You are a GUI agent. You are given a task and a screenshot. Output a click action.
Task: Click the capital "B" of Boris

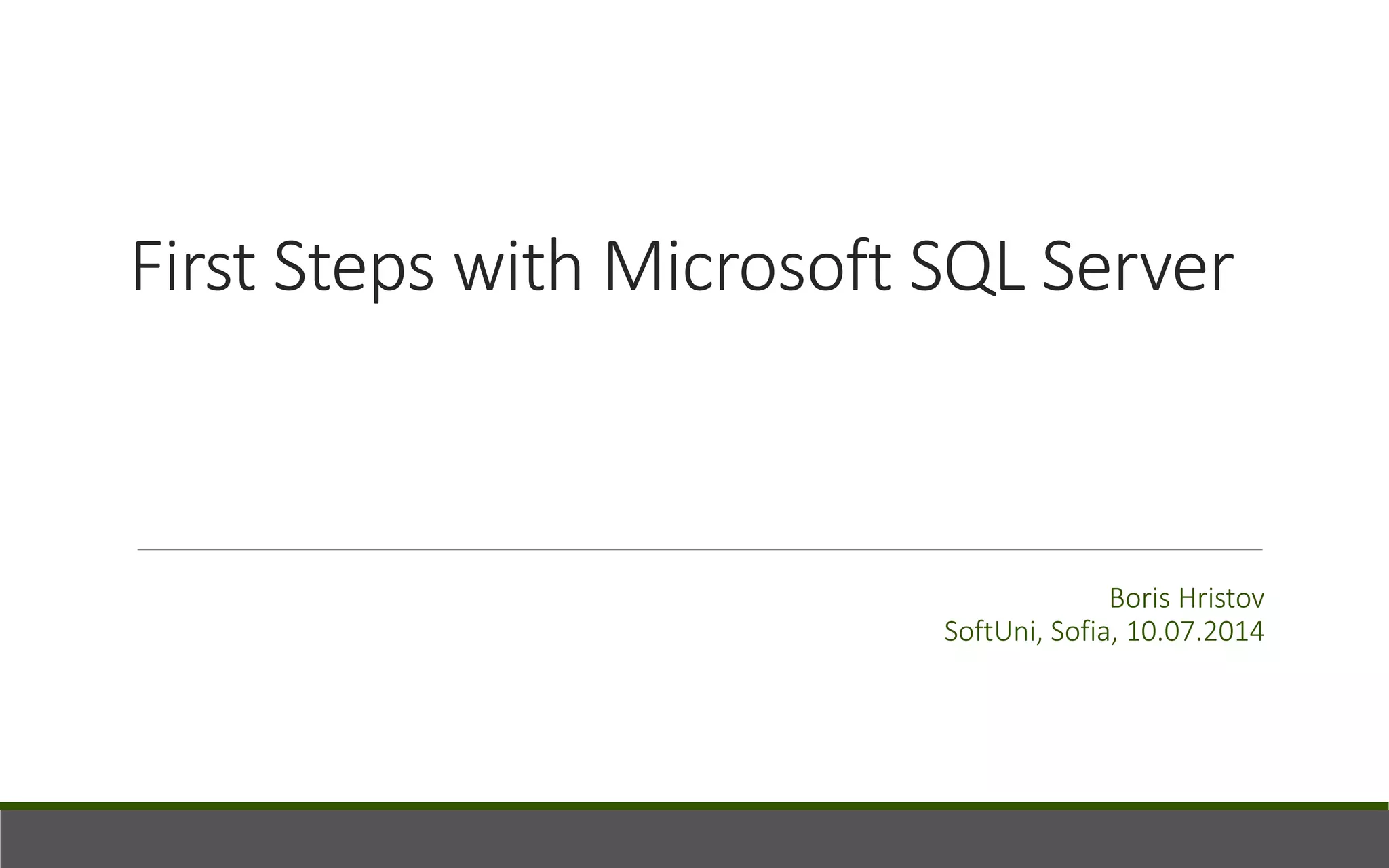coord(1117,598)
